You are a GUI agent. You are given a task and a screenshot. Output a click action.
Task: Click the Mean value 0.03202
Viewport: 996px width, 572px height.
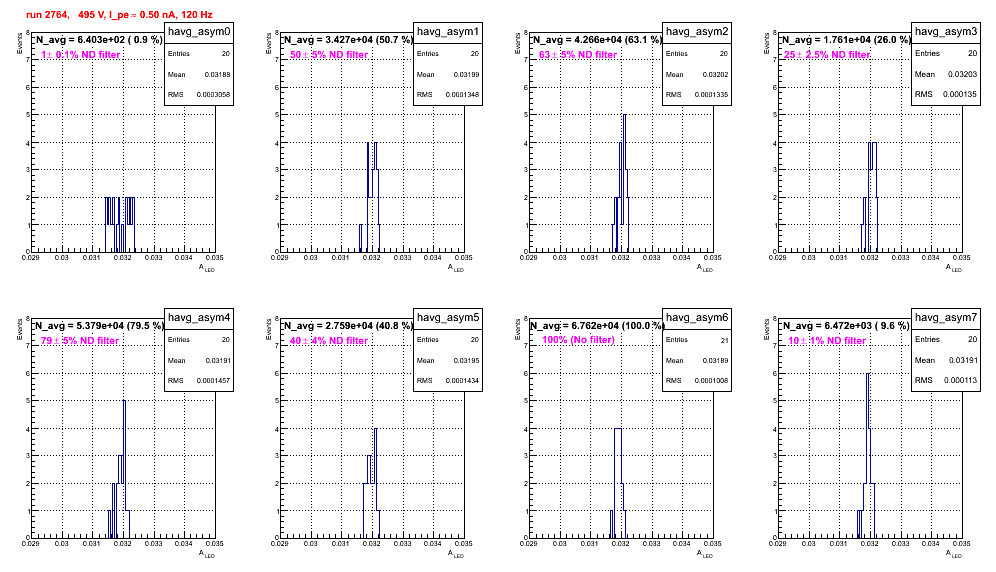click(715, 74)
